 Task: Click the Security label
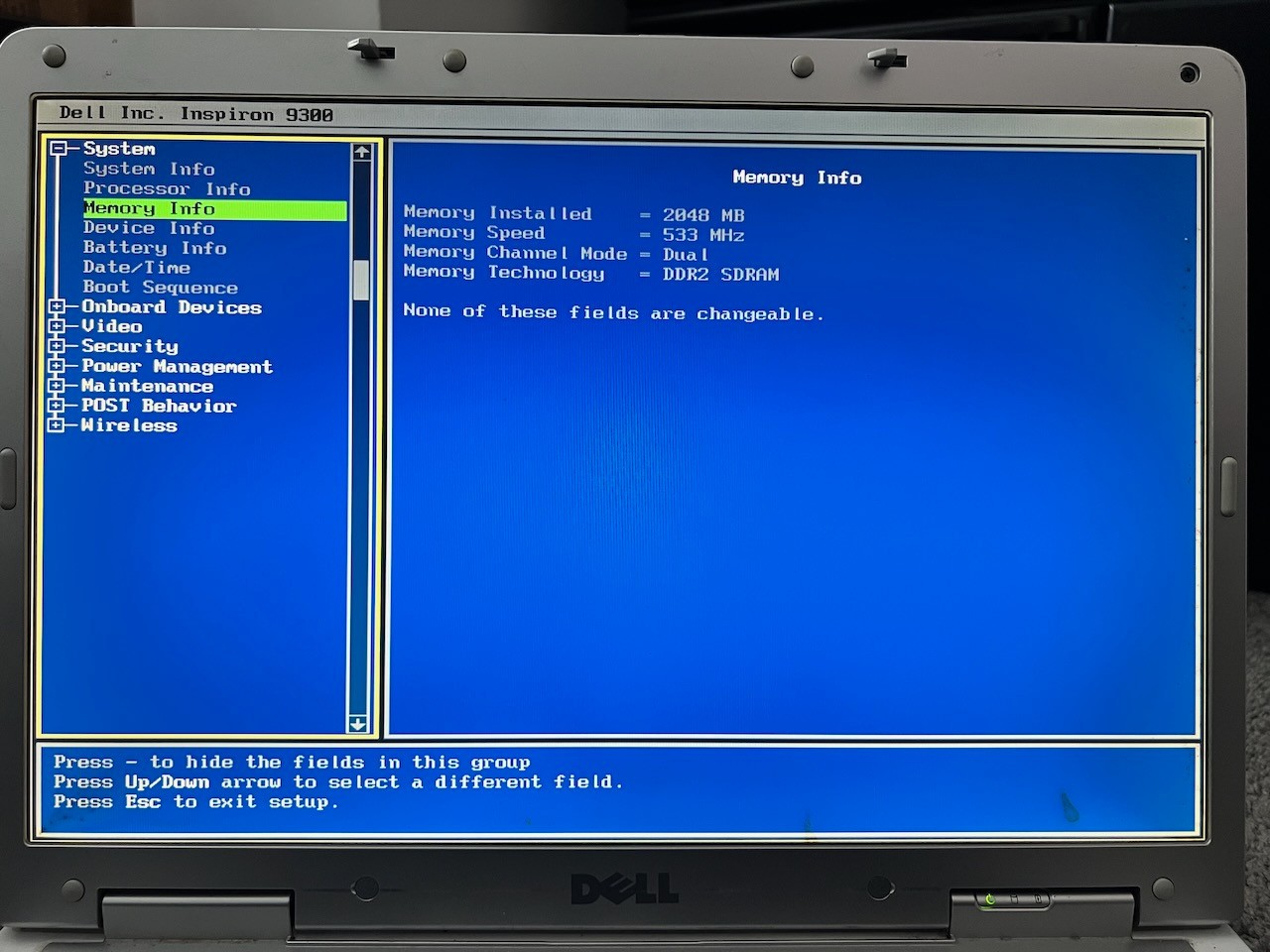coord(130,346)
